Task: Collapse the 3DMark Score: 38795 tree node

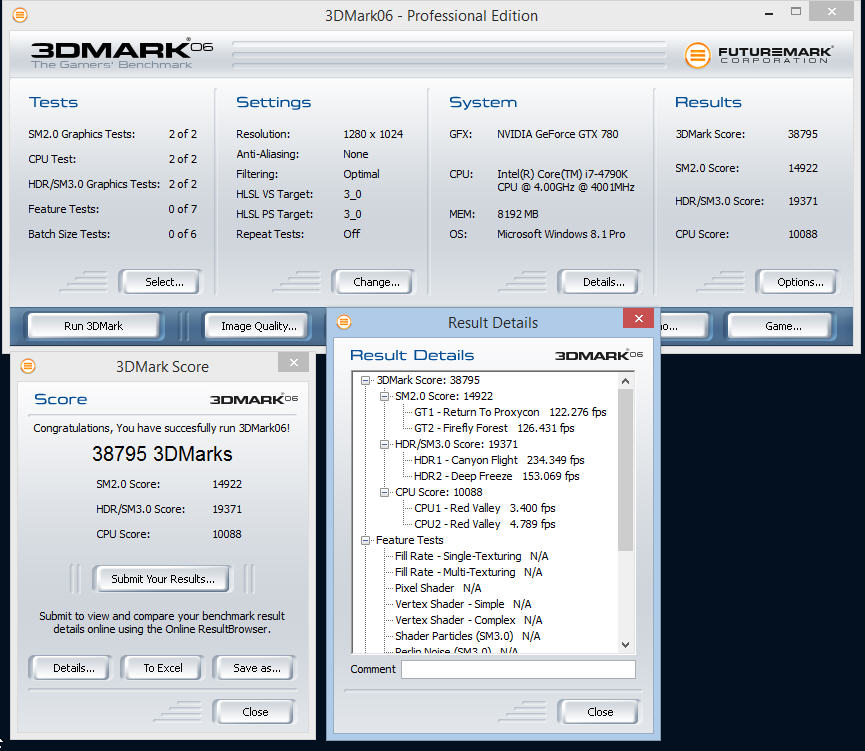Action: coord(365,380)
